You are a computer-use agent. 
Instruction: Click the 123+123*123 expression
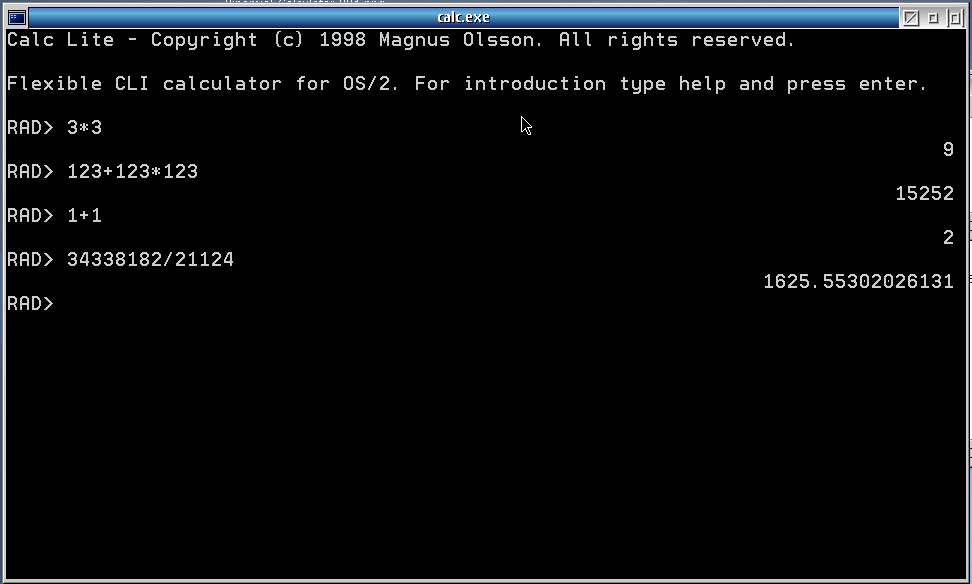tap(133, 172)
